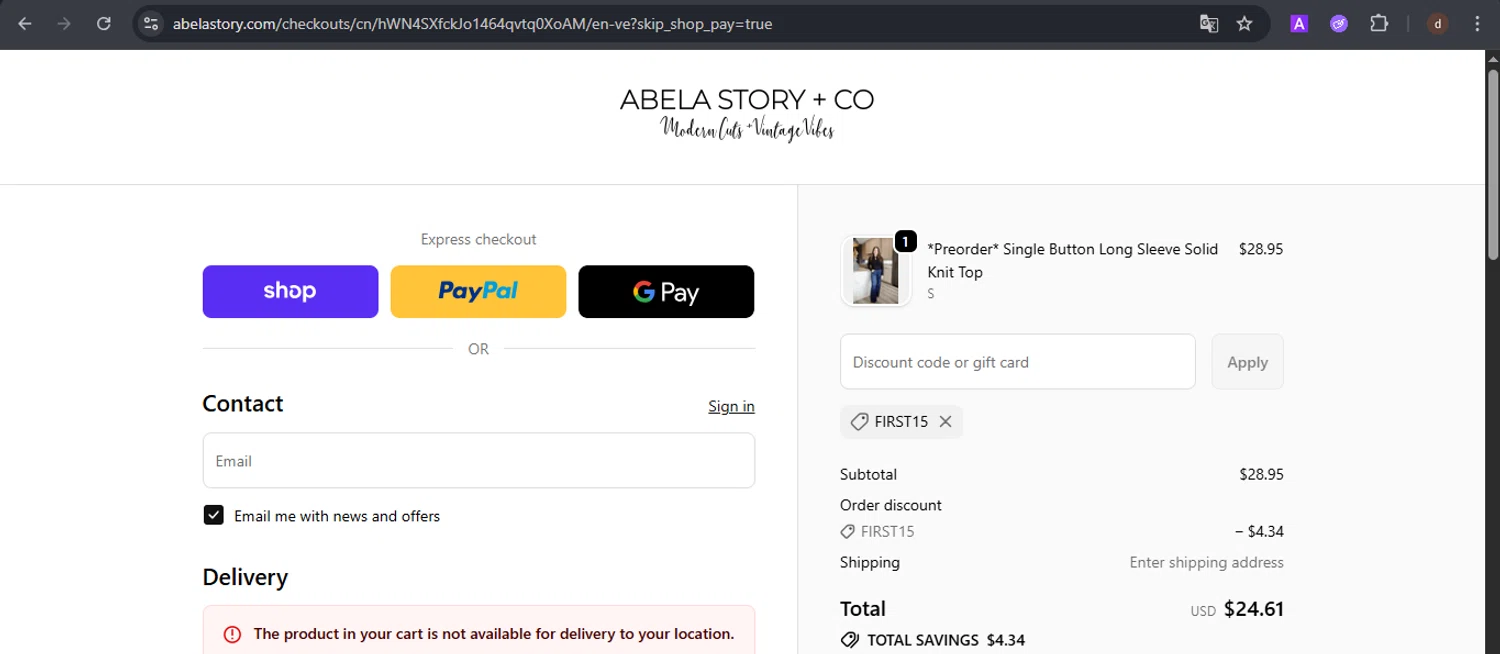This screenshot has height=654, width=1500.
Task: Reload the checkout page
Action: [104, 23]
